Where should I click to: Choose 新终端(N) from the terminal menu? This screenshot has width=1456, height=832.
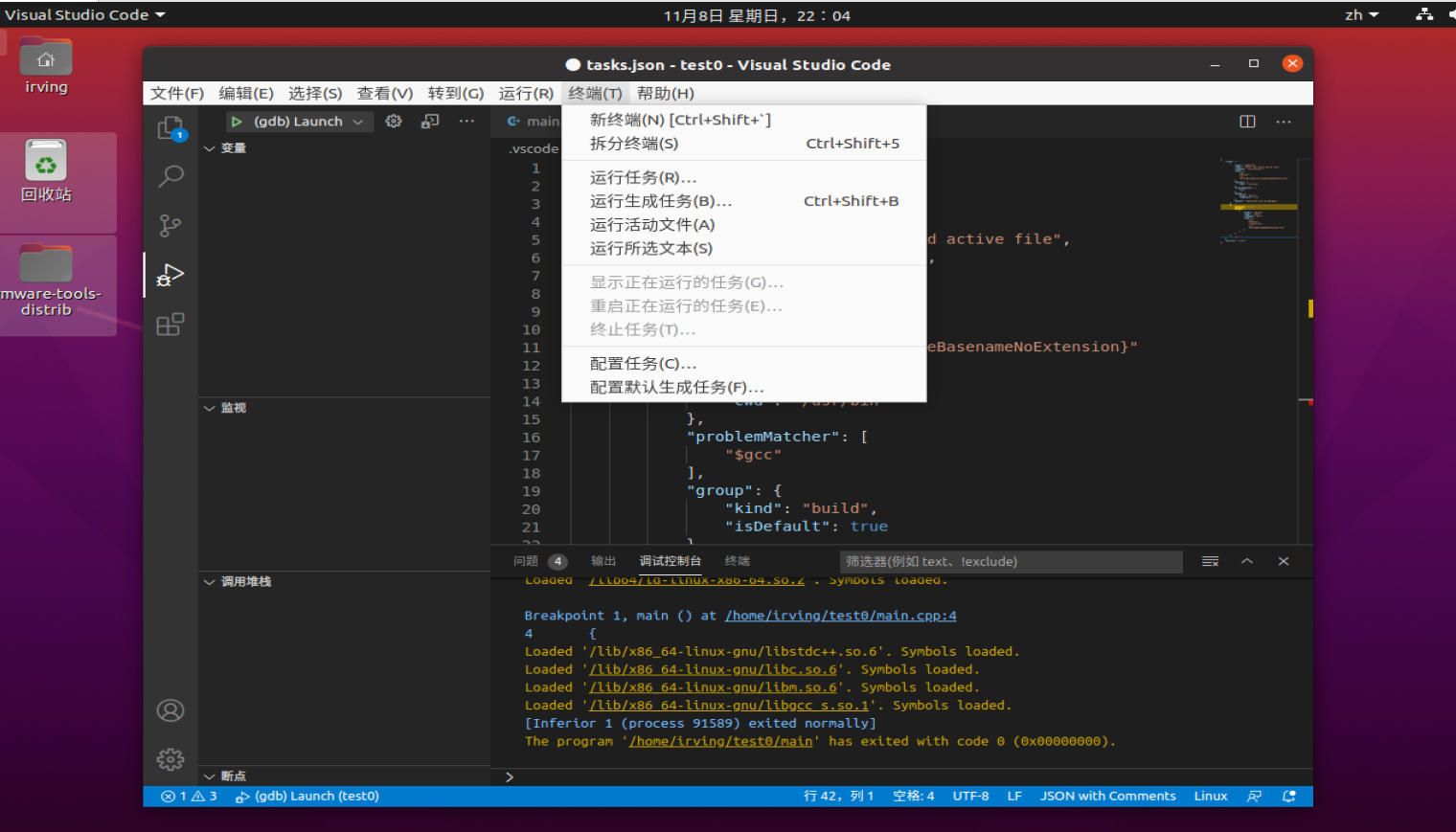744,120
